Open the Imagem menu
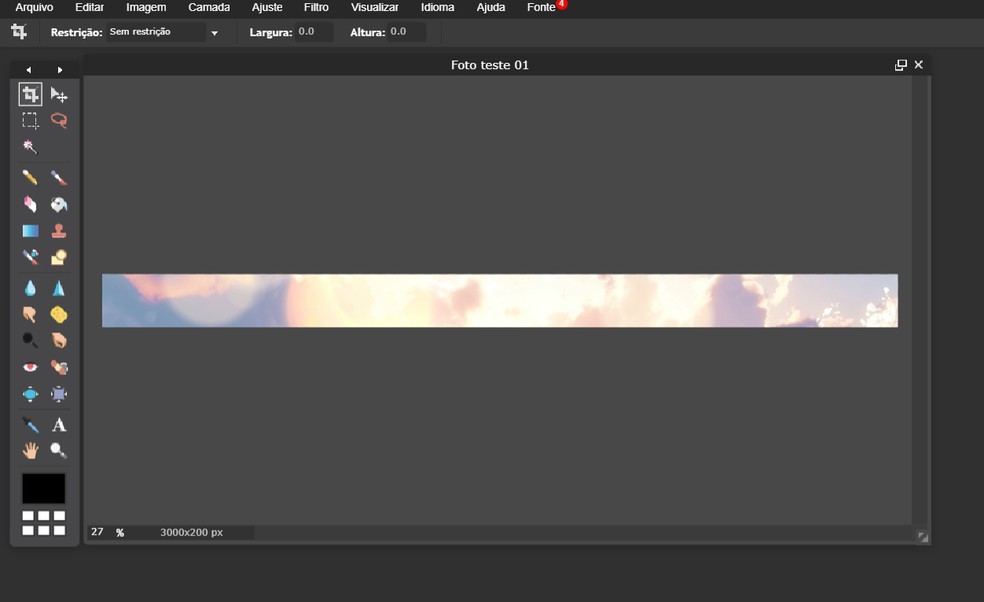984x602 pixels. pos(146,8)
